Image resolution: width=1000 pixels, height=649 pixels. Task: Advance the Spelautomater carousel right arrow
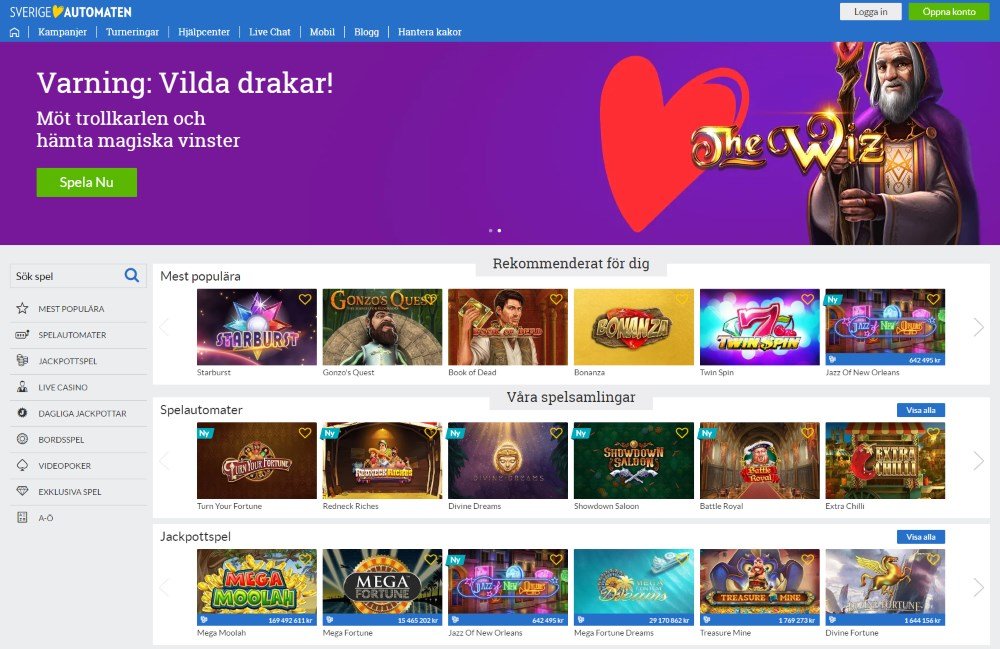(x=978, y=460)
